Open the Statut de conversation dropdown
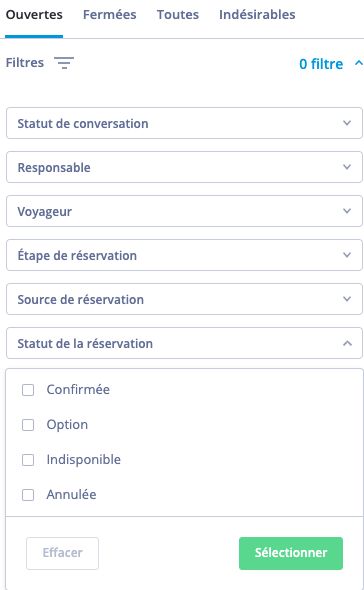Image resolution: width=364 pixels, height=590 pixels. [184, 123]
